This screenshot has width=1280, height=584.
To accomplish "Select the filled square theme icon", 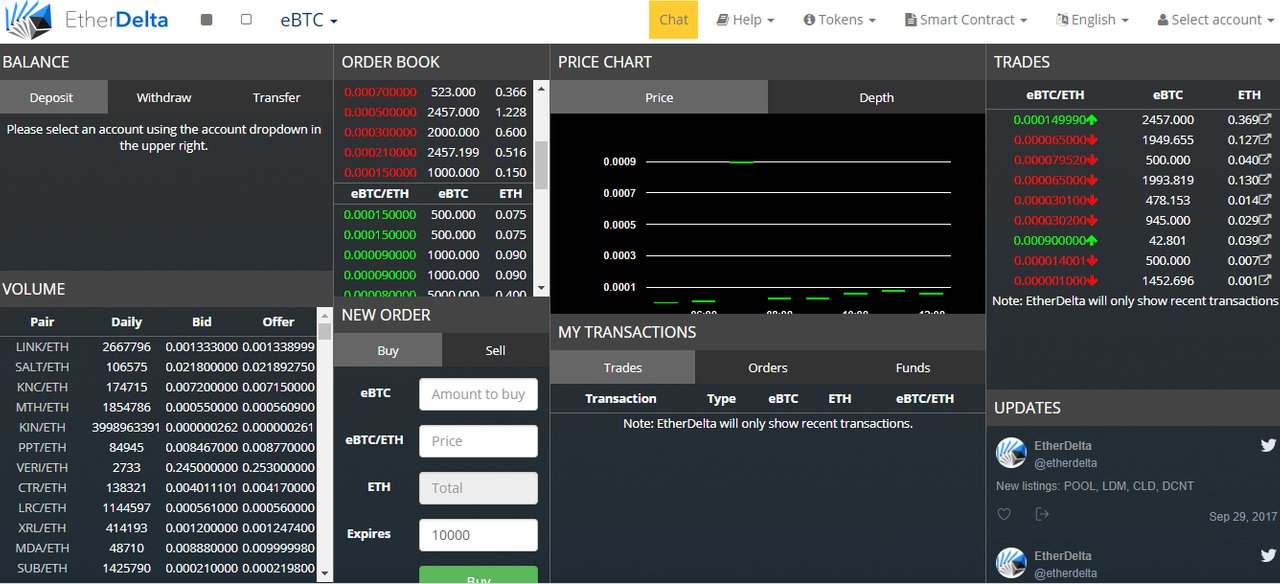I will coord(206,20).
